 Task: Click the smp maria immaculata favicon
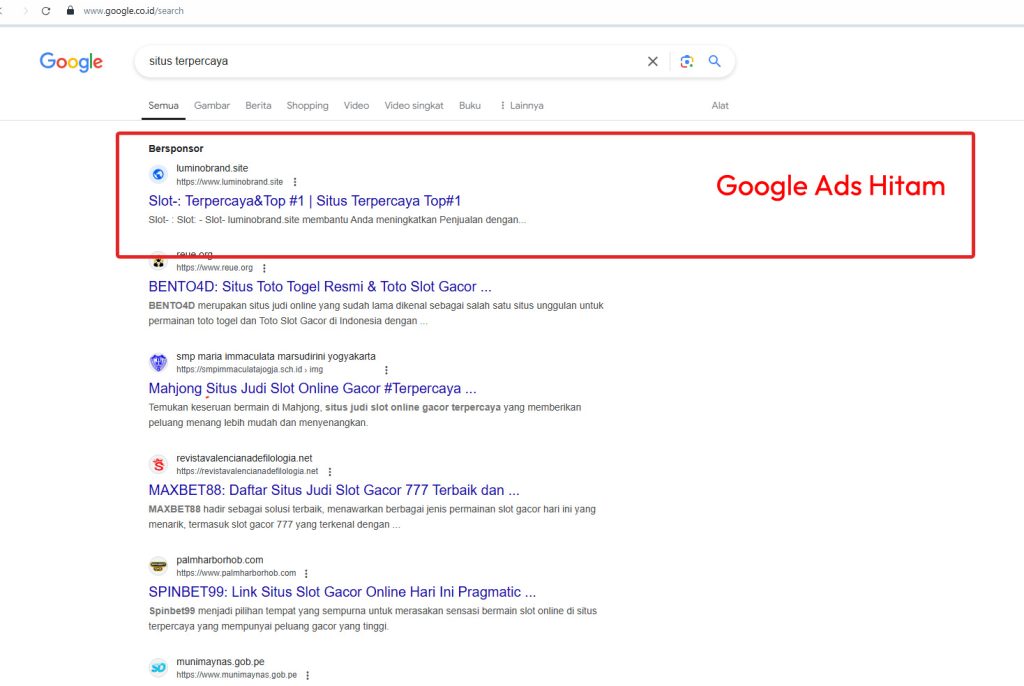pos(158,363)
